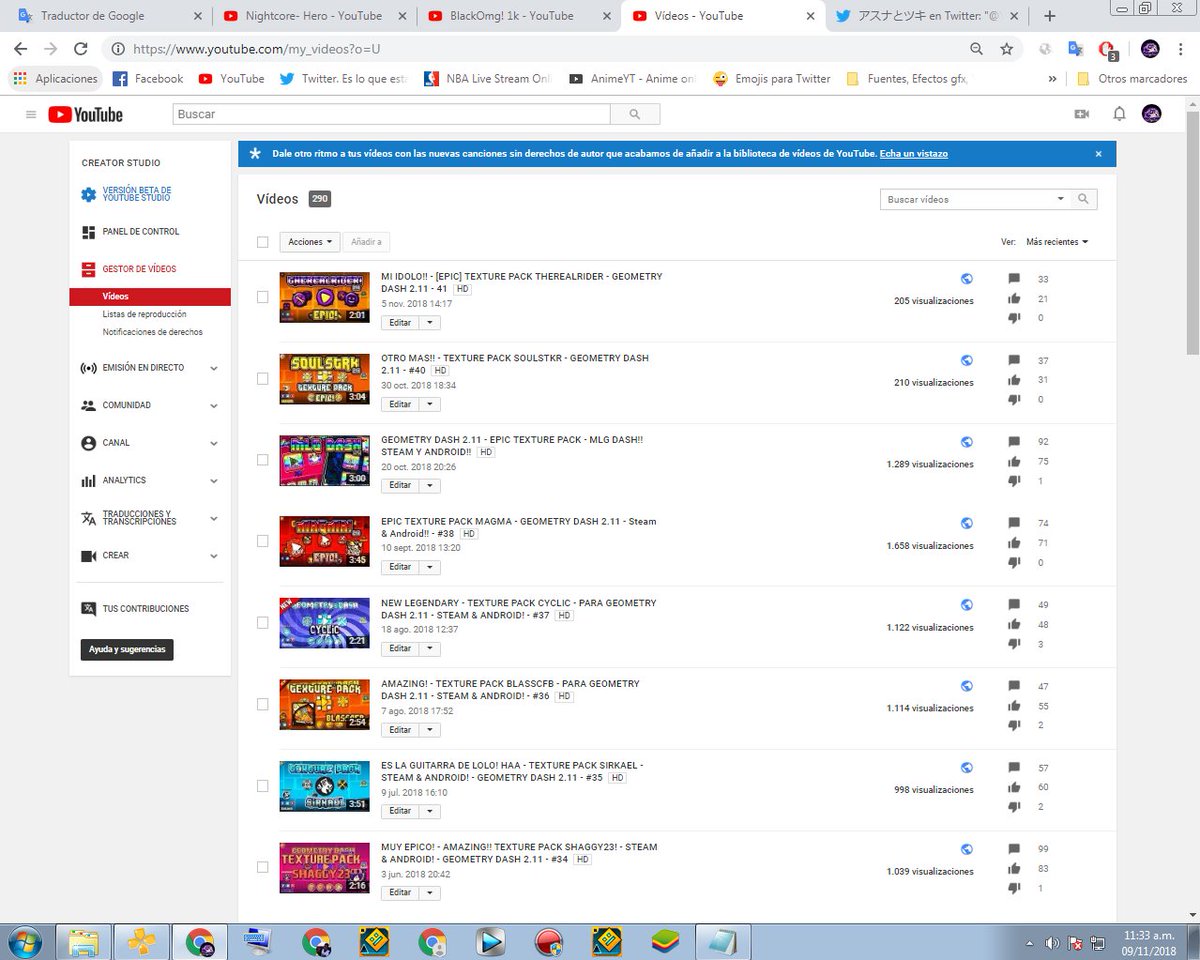Check the MLG DASH video checkbox
Image resolution: width=1200 pixels, height=960 pixels.
tap(263, 460)
